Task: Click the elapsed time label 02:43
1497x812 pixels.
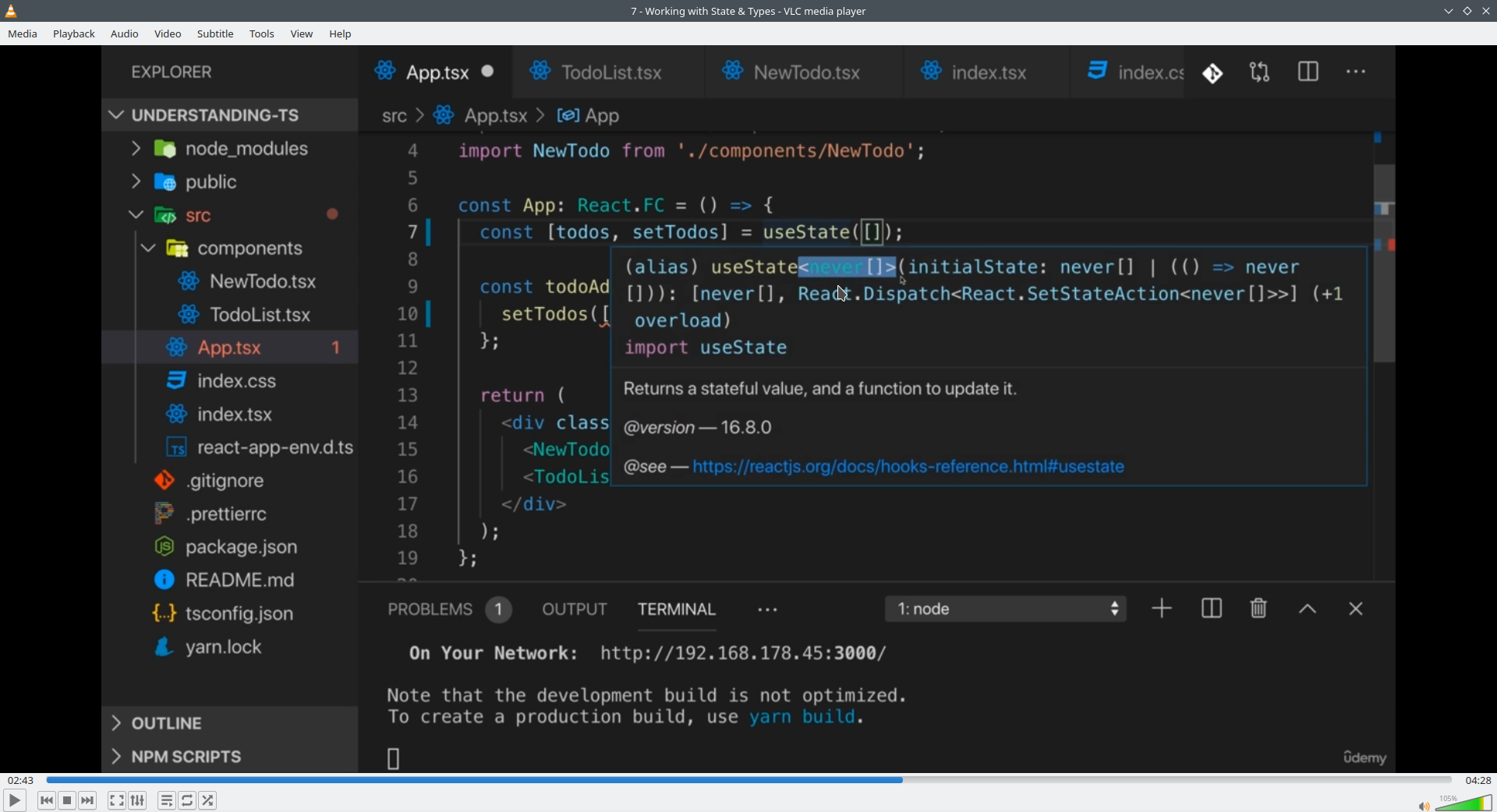Action: 21,780
